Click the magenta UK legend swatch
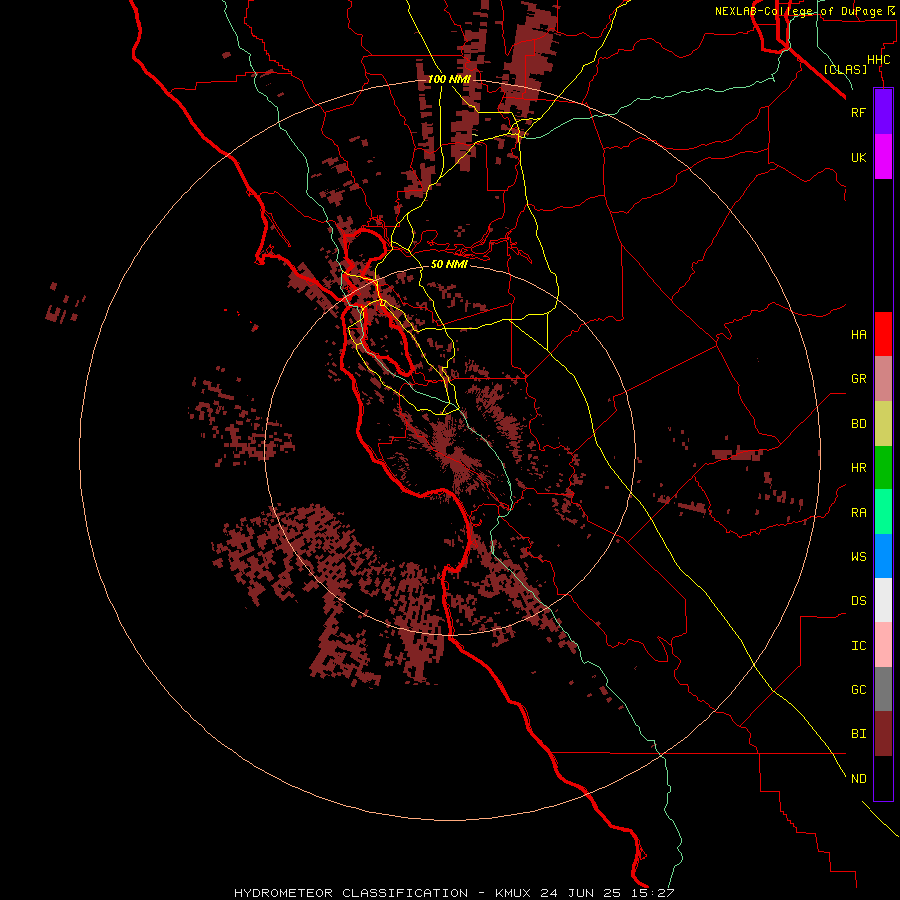 tap(883, 156)
